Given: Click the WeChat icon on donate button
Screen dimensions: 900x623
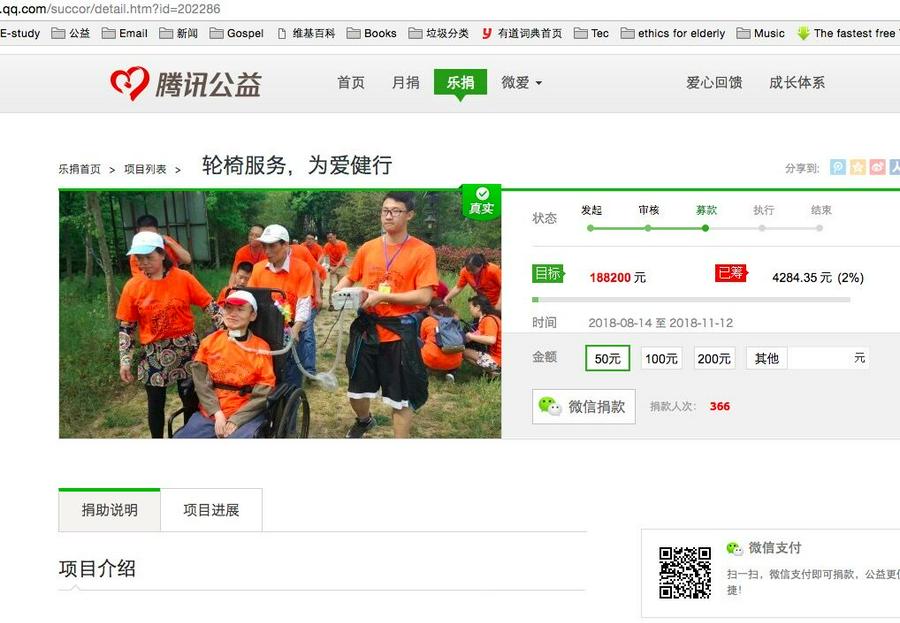Looking at the screenshot, I should (x=550, y=406).
